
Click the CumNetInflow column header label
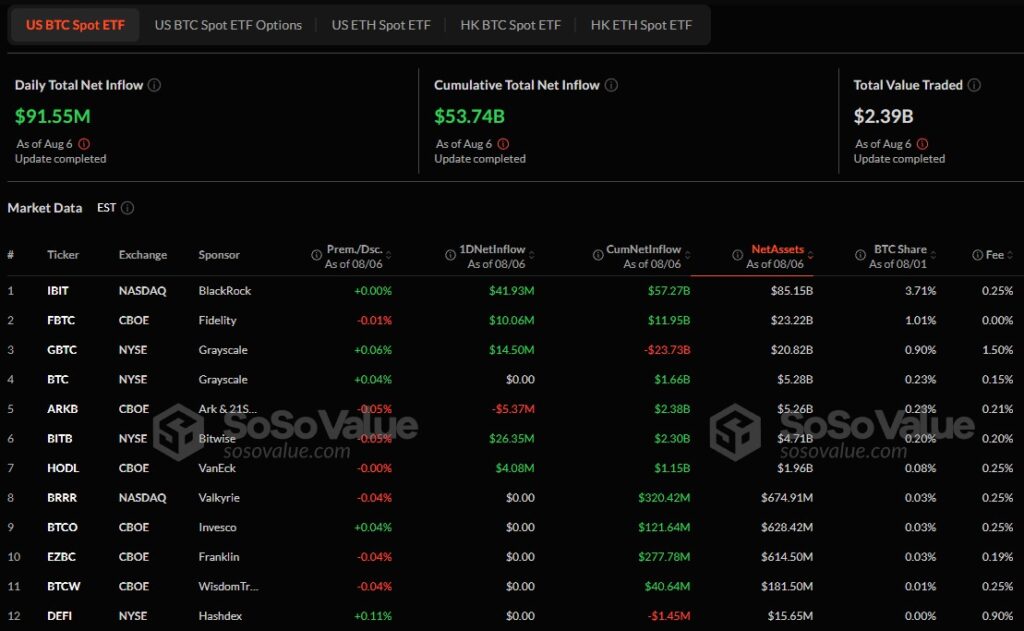pos(643,249)
